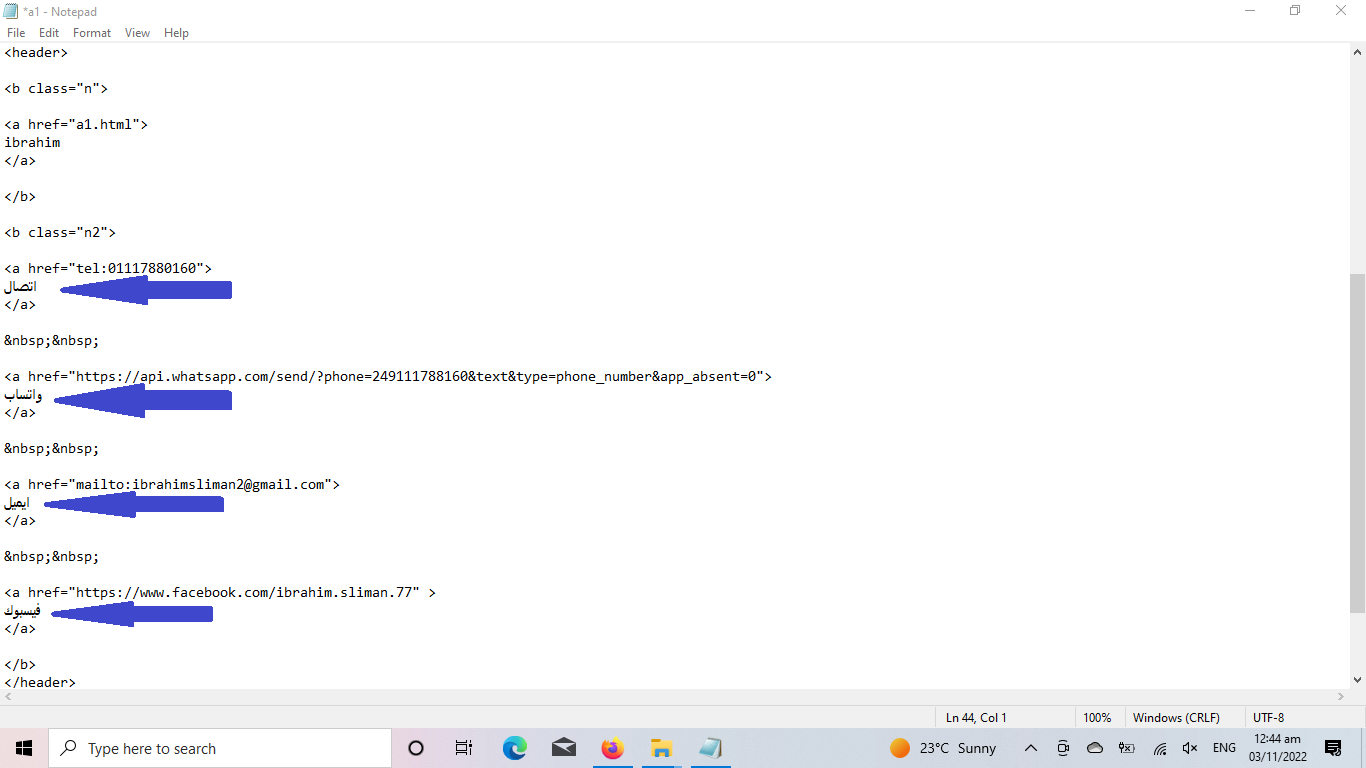Click the vertical scrollbar down arrow
This screenshot has width=1366, height=768.
pyautogui.click(x=1357, y=680)
